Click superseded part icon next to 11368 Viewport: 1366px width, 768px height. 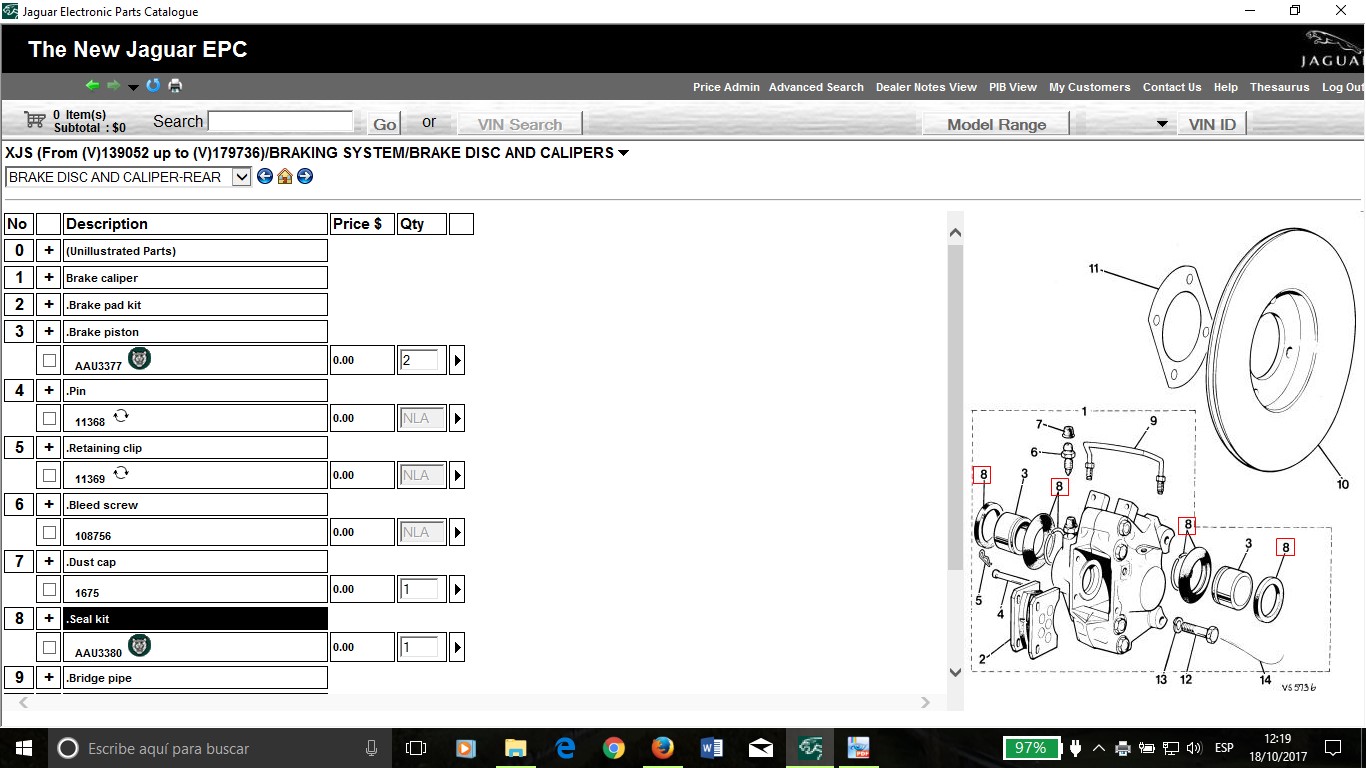[x=121, y=416]
